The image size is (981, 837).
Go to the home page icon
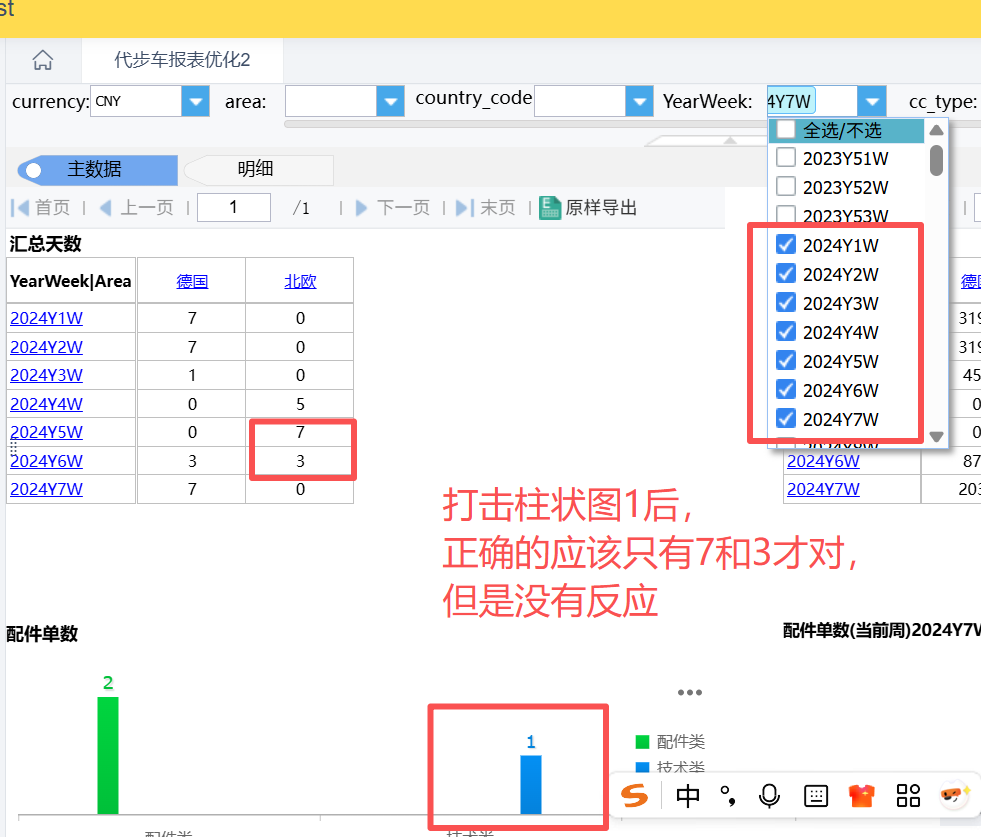click(x=43, y=60)
